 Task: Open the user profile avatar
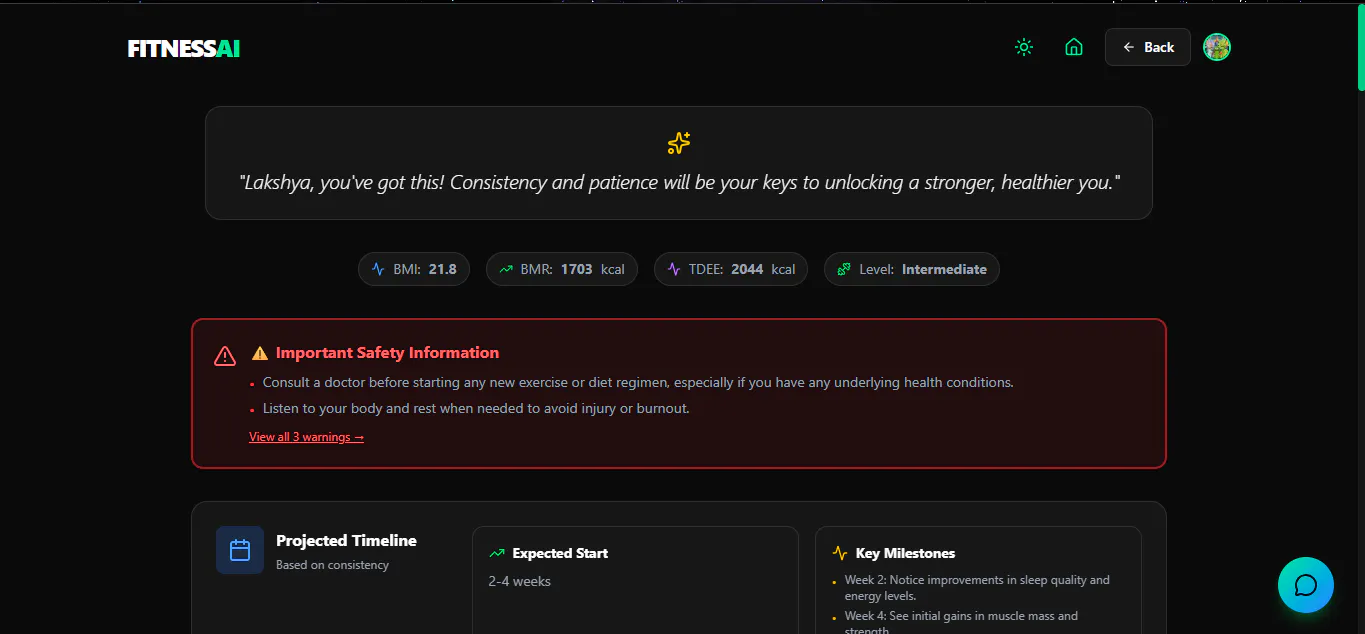click(1217, 47)
